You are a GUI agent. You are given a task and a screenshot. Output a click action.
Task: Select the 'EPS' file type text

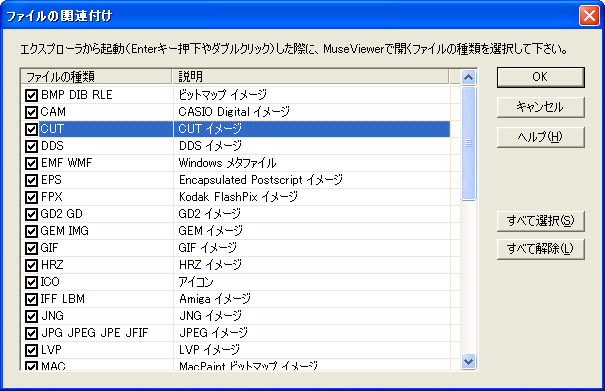click(x=51, y=180)
